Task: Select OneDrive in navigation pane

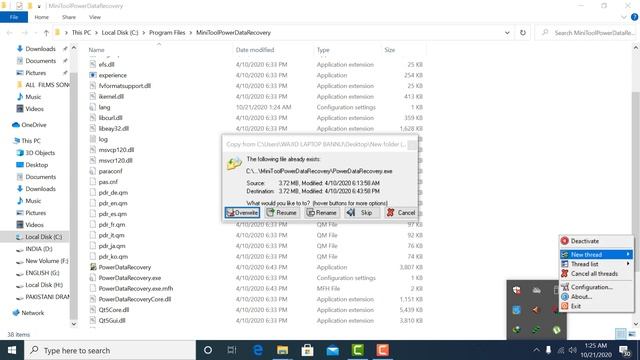Action: [33, 125]
